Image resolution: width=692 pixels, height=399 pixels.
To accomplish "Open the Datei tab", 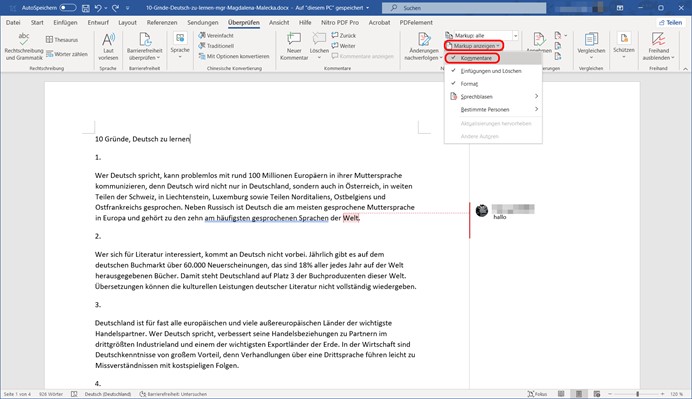I will point(13,23).
